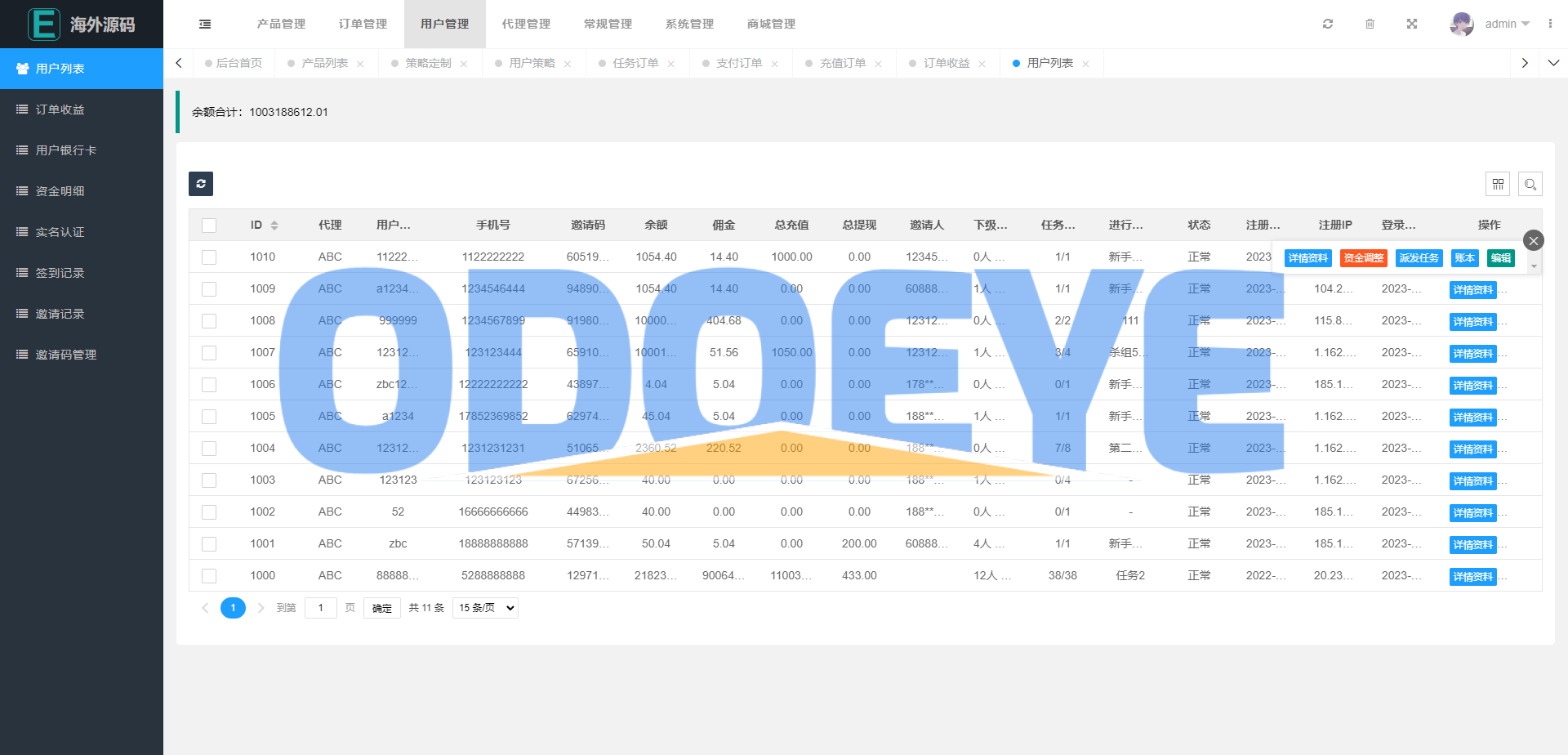Open 邀请记录 in the sidebar
This screenshot has height=755, width=1568.
[82, 314]
